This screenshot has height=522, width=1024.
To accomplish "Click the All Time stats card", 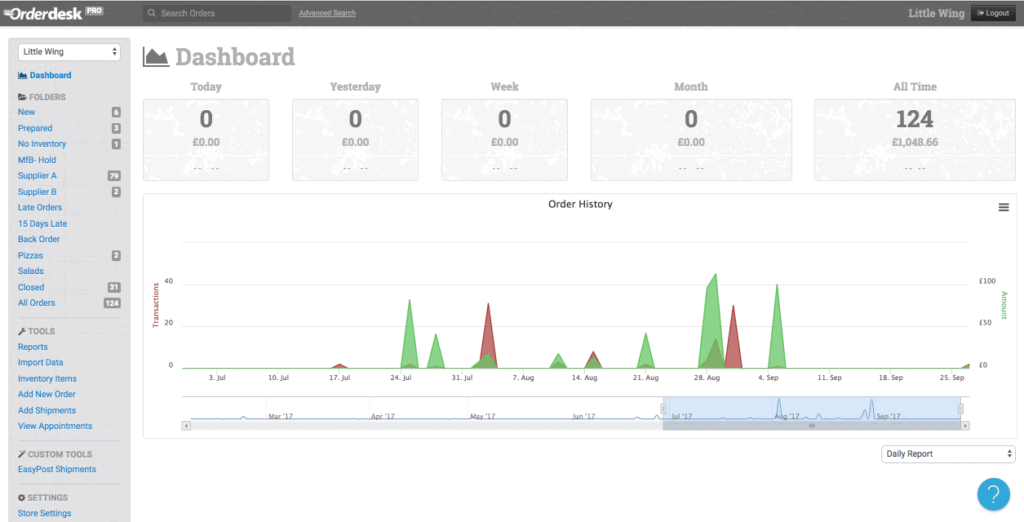I will click(914, 140).
